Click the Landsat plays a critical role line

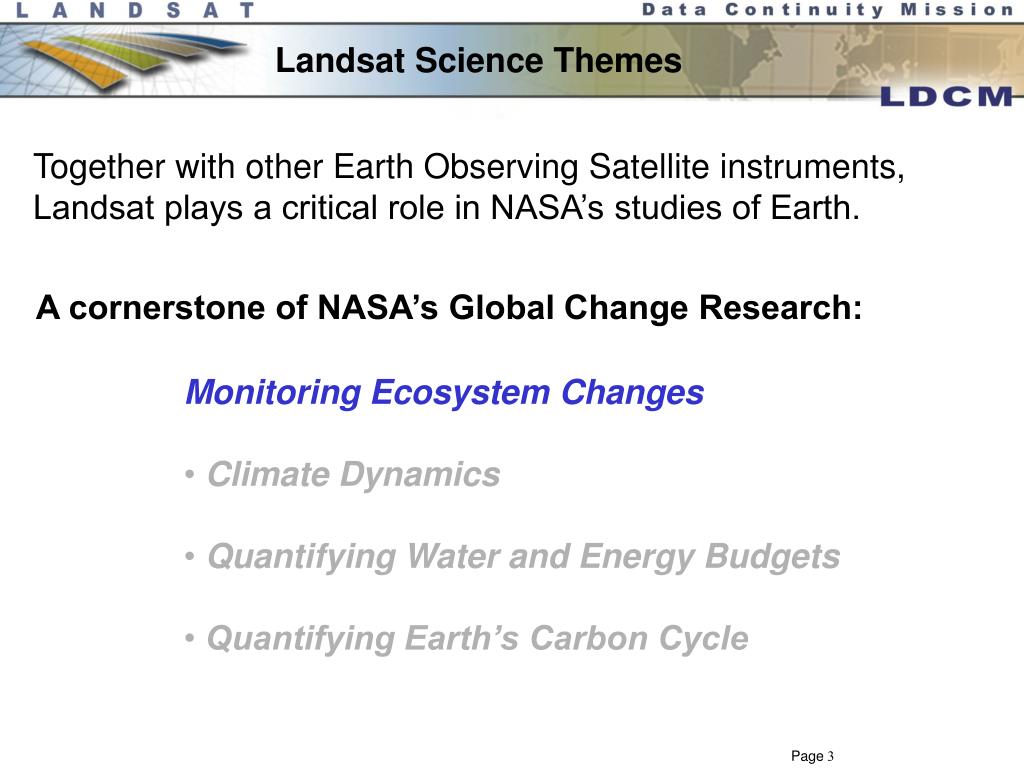click(x=447, y=208)
